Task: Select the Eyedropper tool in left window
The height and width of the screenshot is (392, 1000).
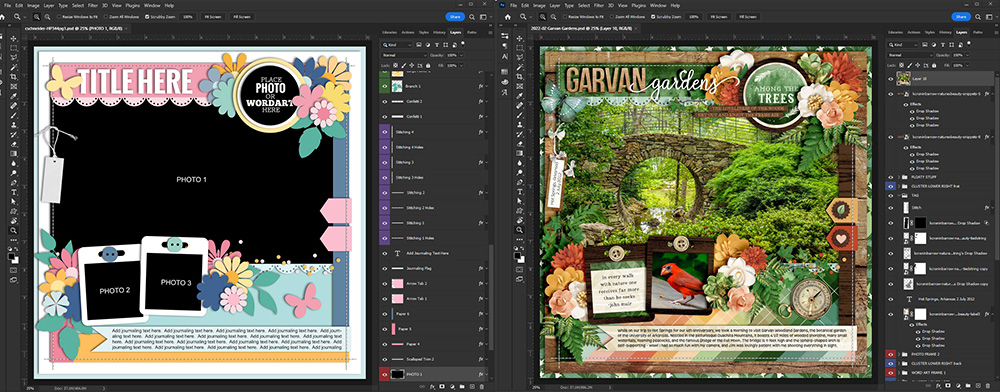Action: (13, 96)
